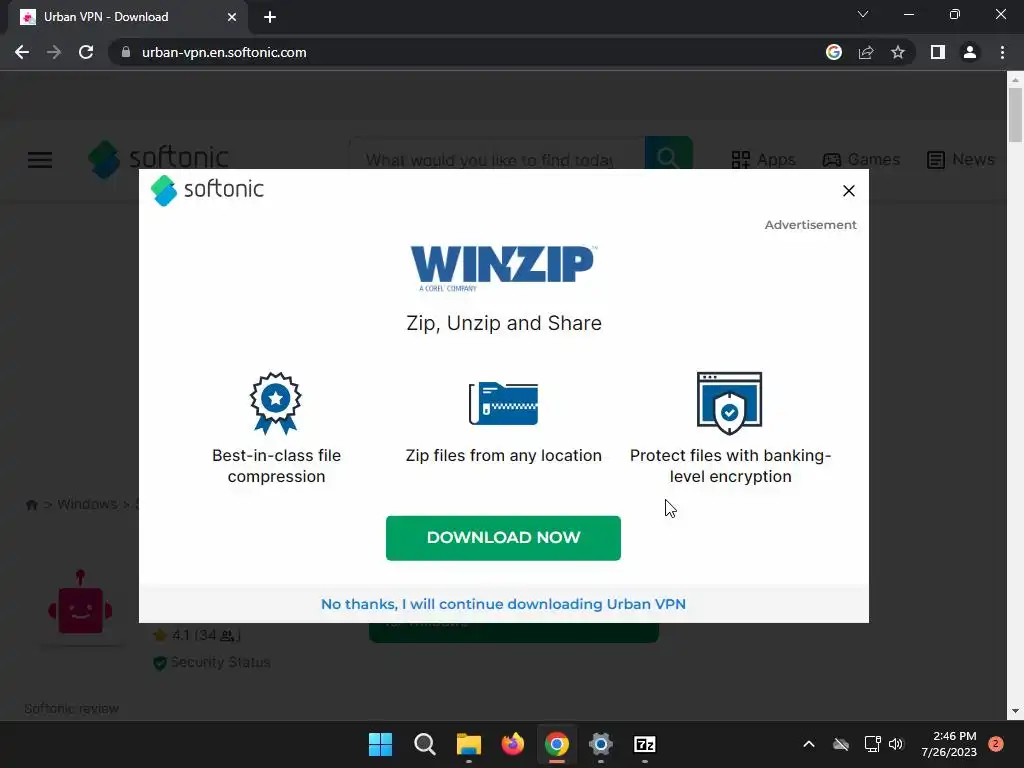The width and height of the screenshot is (1024, 768).
Task: Click the address bar URL
Action: (224, 52)
